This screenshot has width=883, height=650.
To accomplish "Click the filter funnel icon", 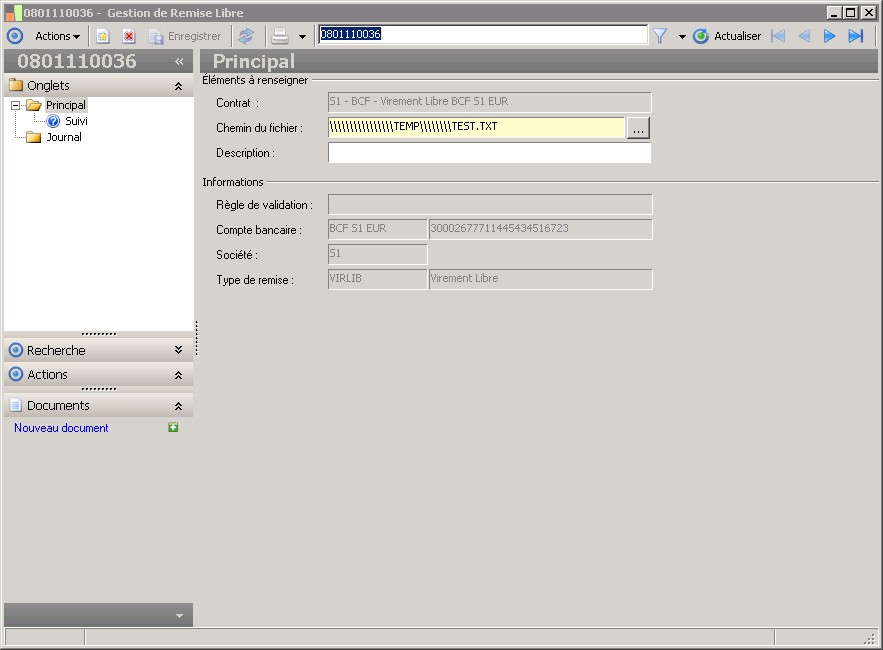I will pyautogui.click(x=660, y=36).
